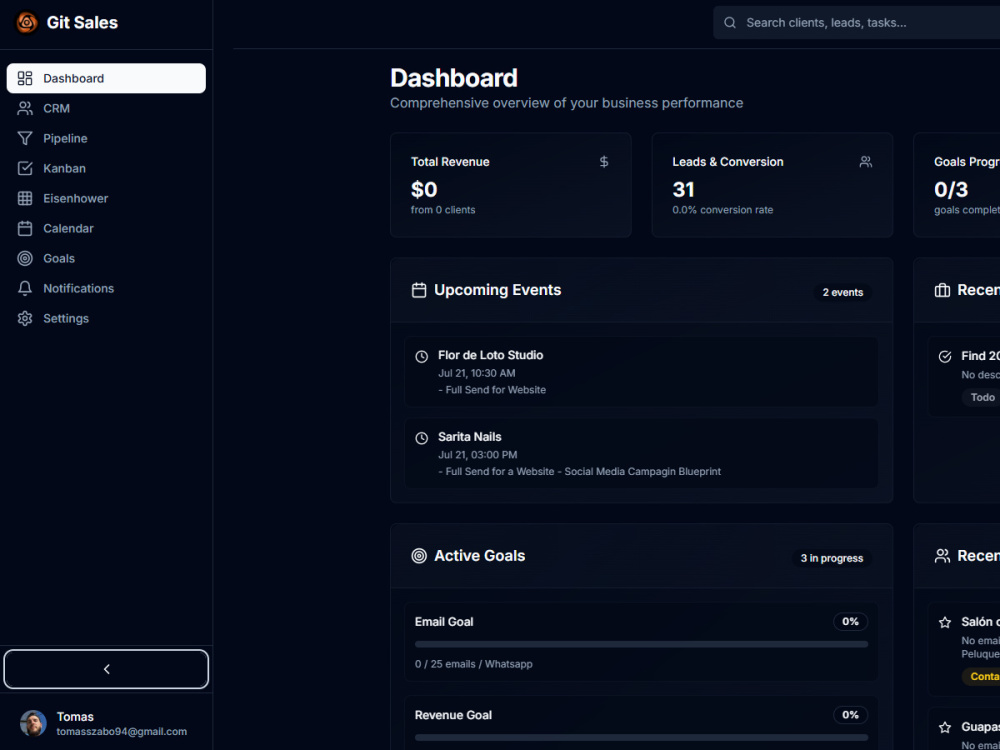Click the Calendar icon in sidebar
1000x750 pixels.
[x=25, y=228]
